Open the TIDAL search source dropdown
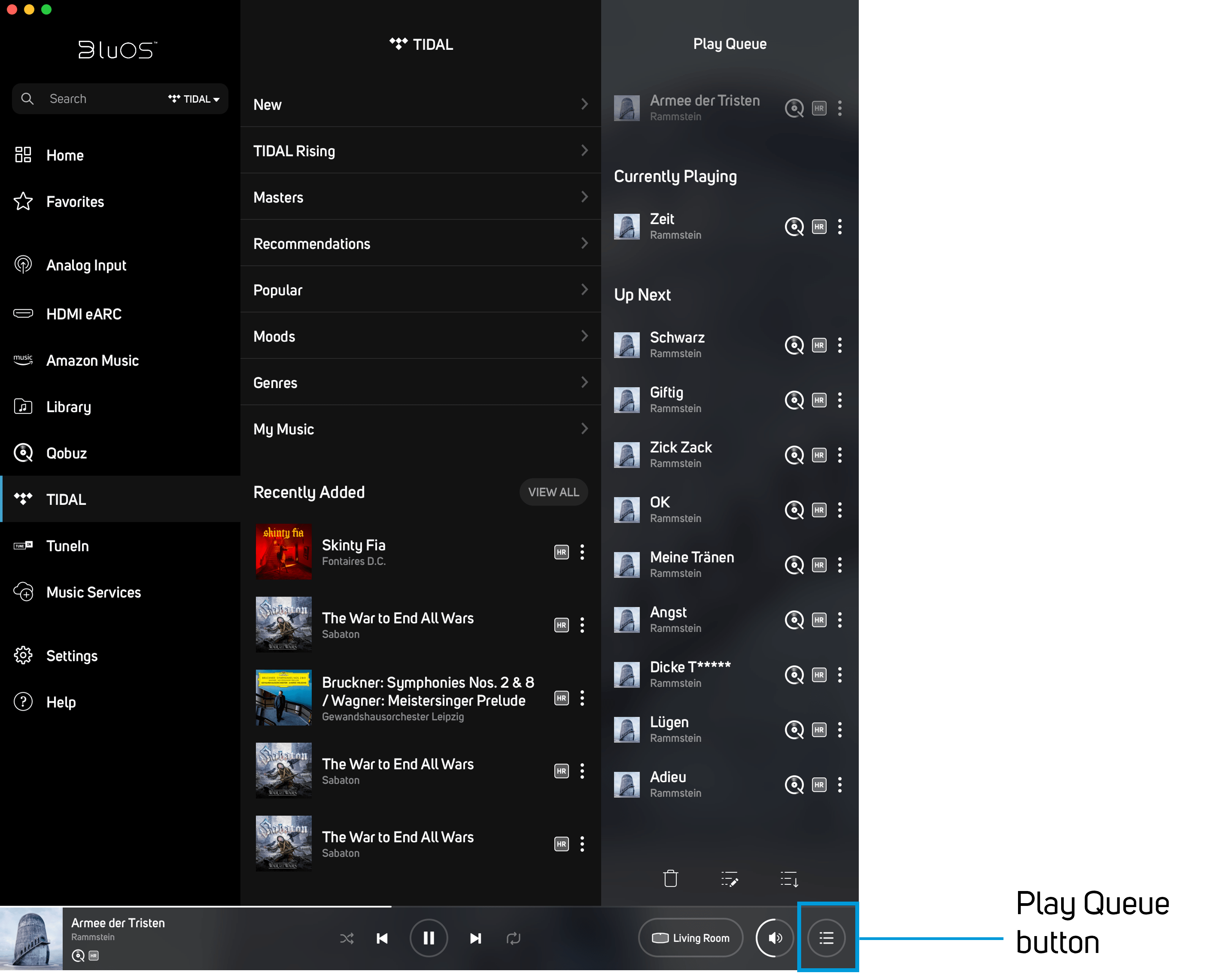This screenshot has width=1218, height=980. pyautogui.click(x=195, y=99)
